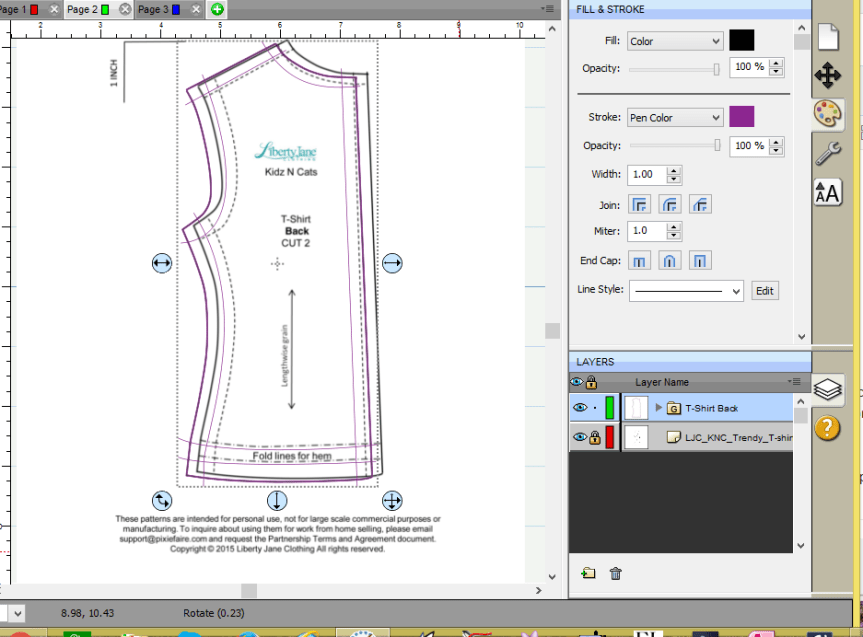
Task: Expand the T-Shirt Back layer group
Action: tap(658, 408)
